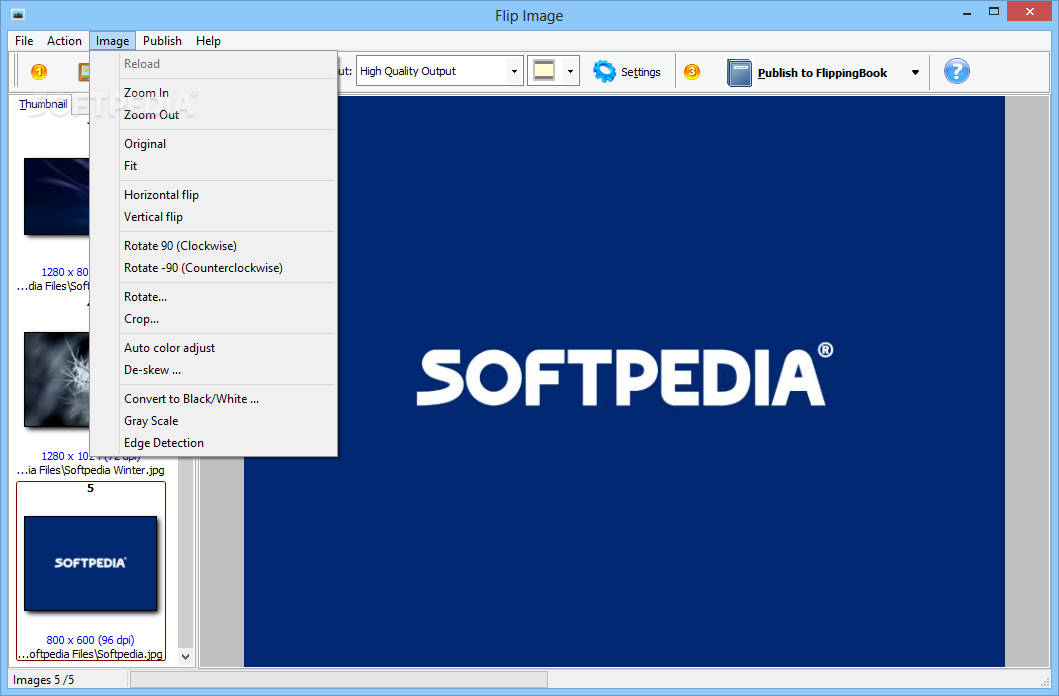Open the Action menu
1059x696 pixels.
pos(64,41)
